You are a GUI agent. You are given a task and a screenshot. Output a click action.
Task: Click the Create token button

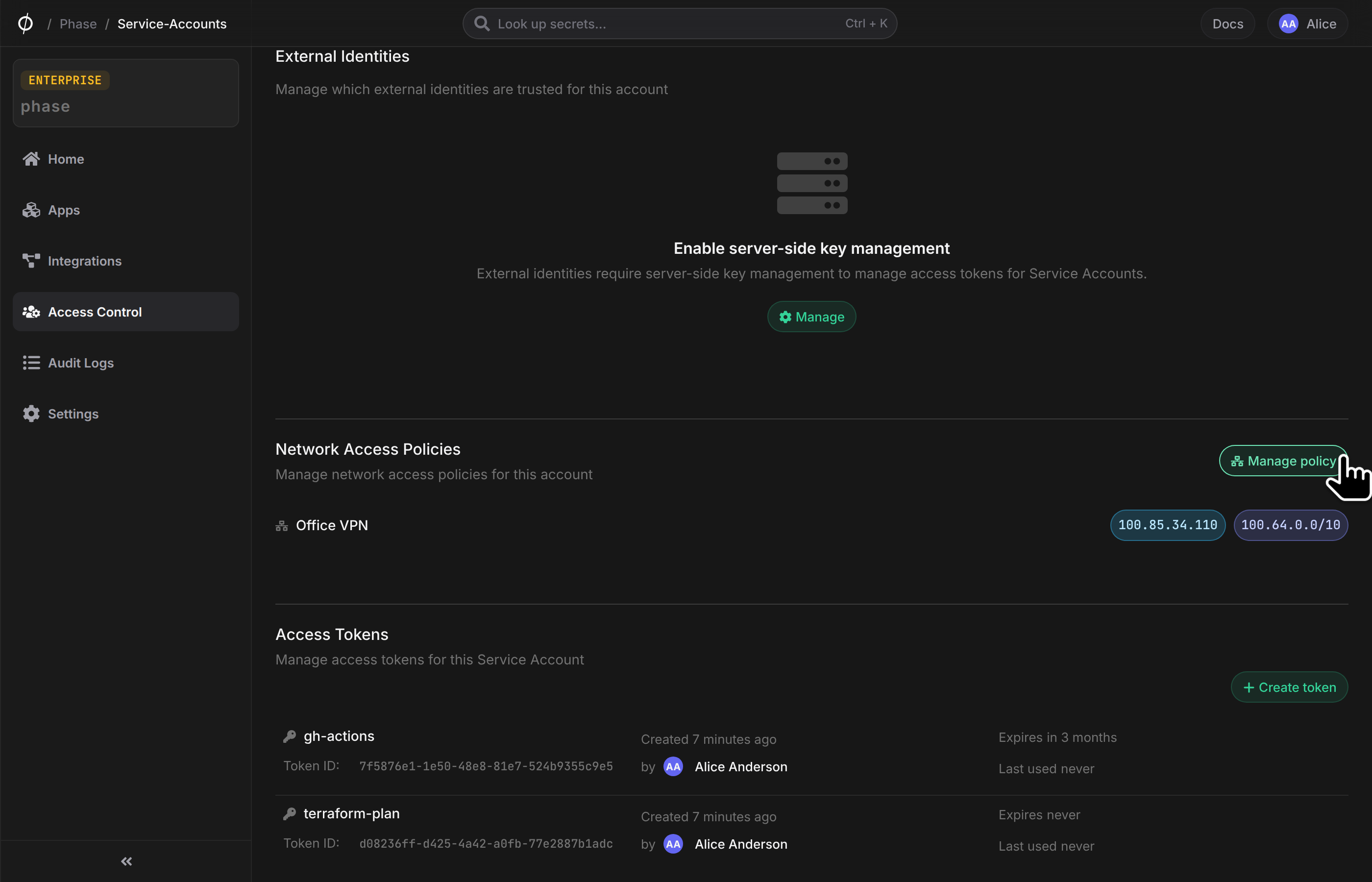pyautogui.click(x=1290, y=687)
